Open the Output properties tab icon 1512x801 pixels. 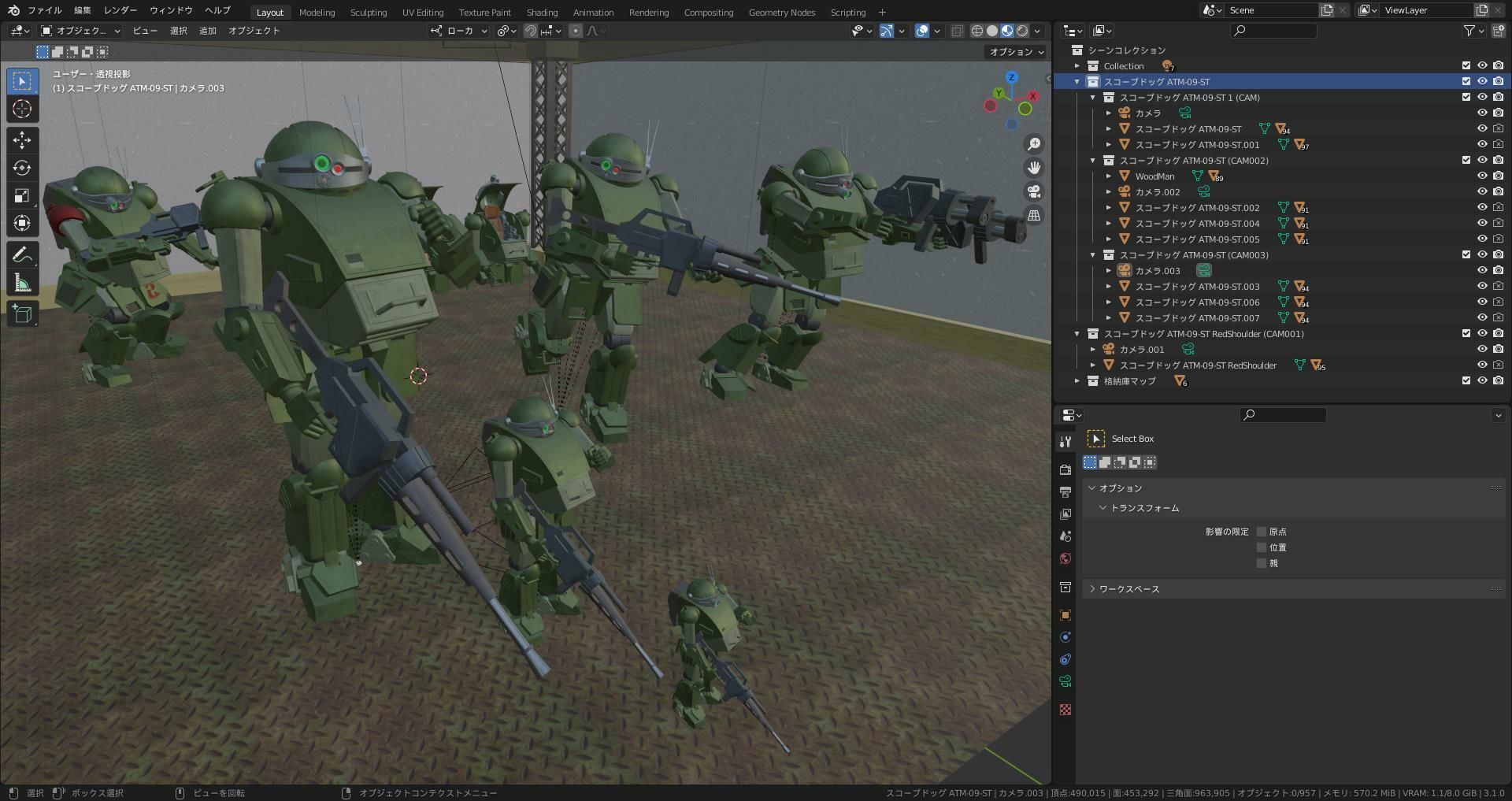pyautogui.click(x=1065, y=491)
